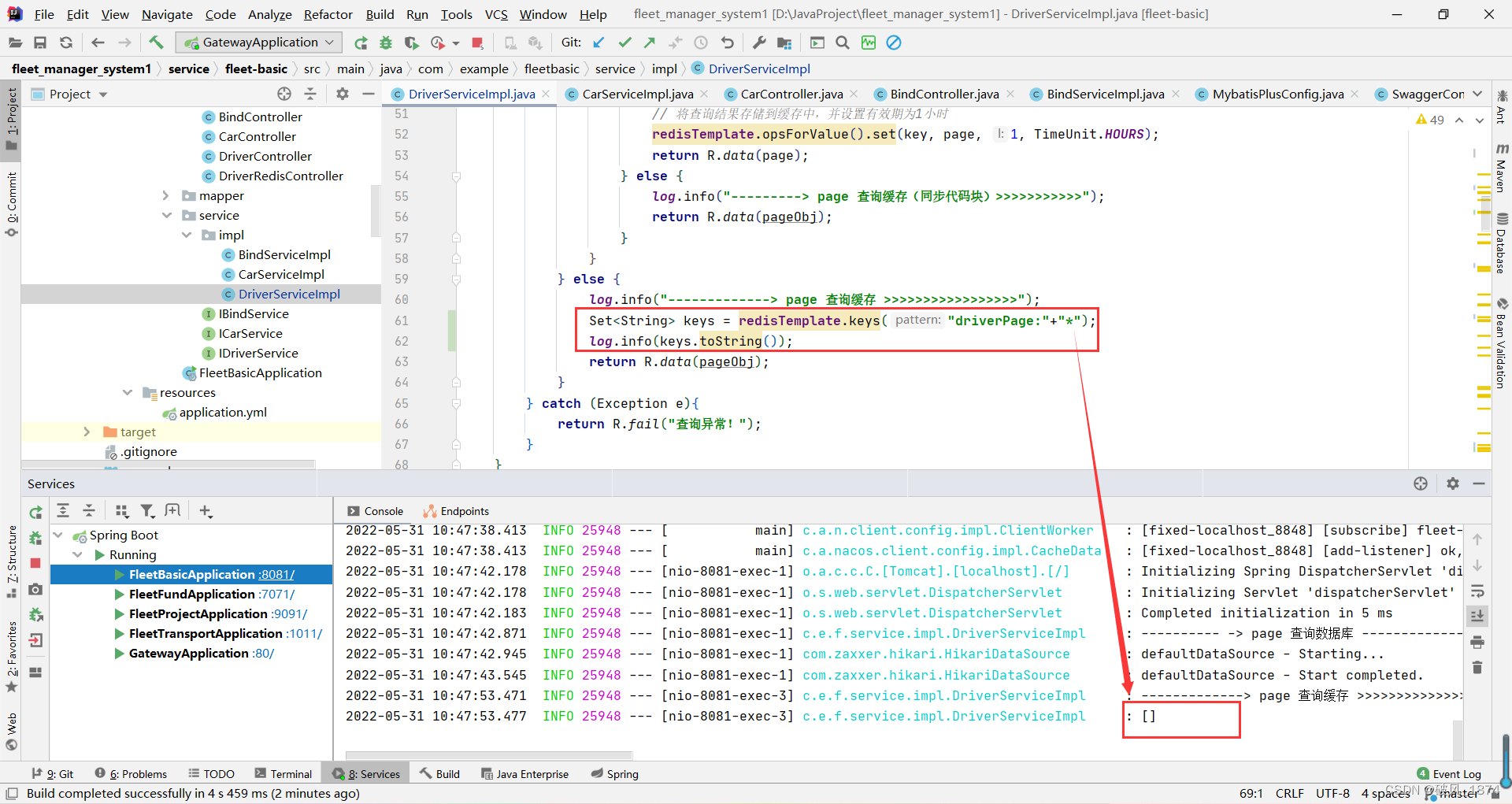Rerun services with the green restart icon

(x=35, y=512)
